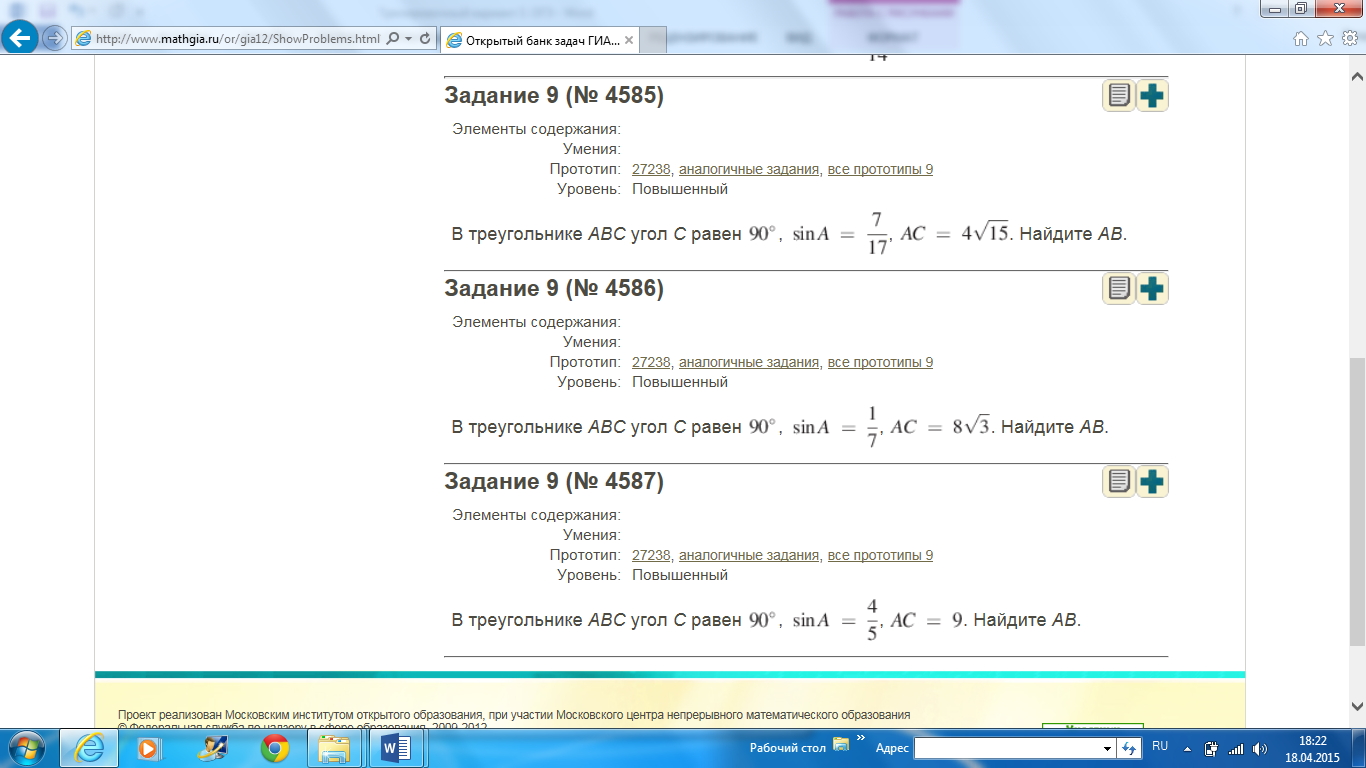This screenshot has height=768, width=1366.
Task: Show hidden tray icons arrow
Action: pyautogui.click(x=1187, y=748)
